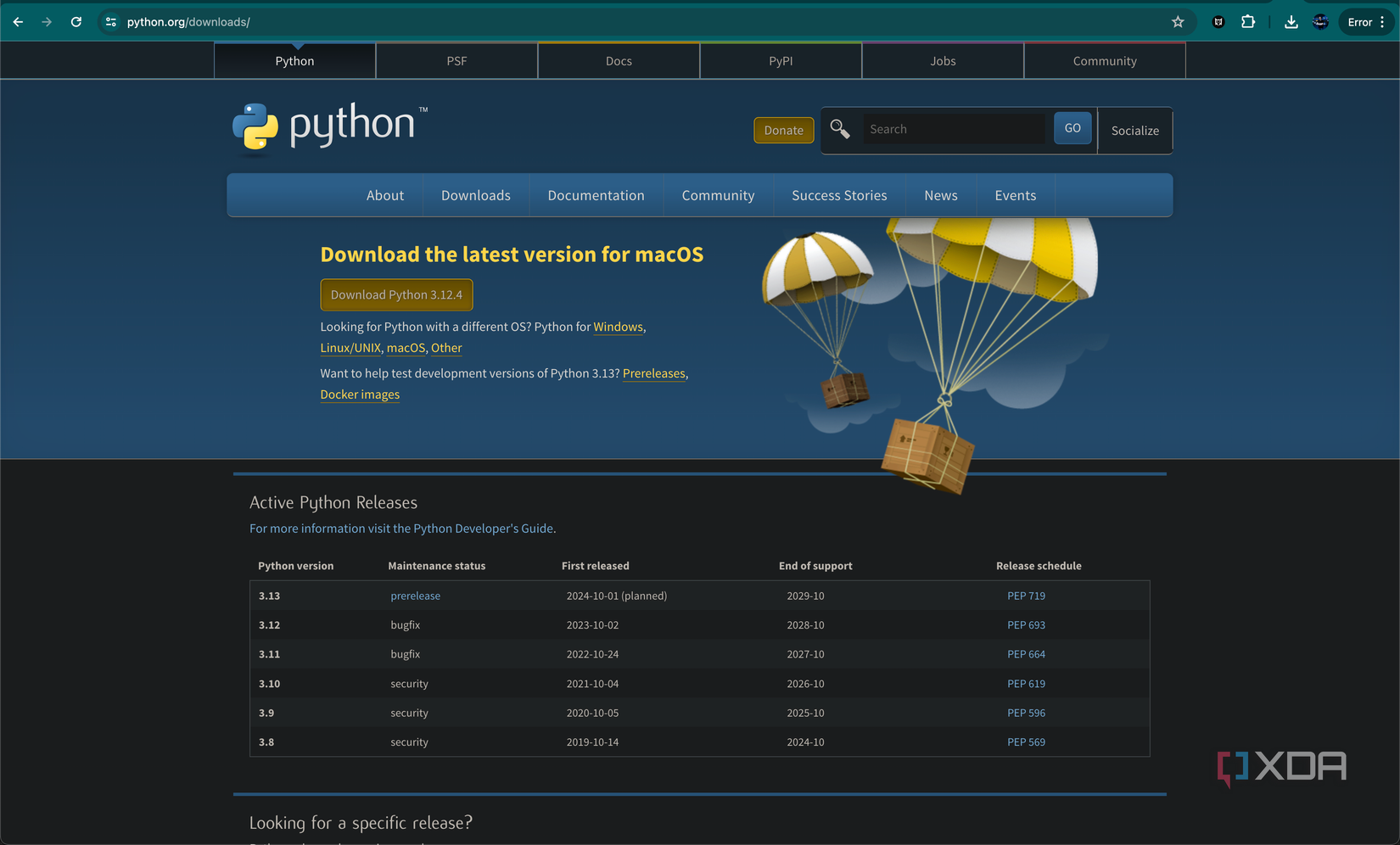This screenshot has height=845, width=1400.
Task: Open the PEP 719 release schedule link
Action: [1027, 596]
